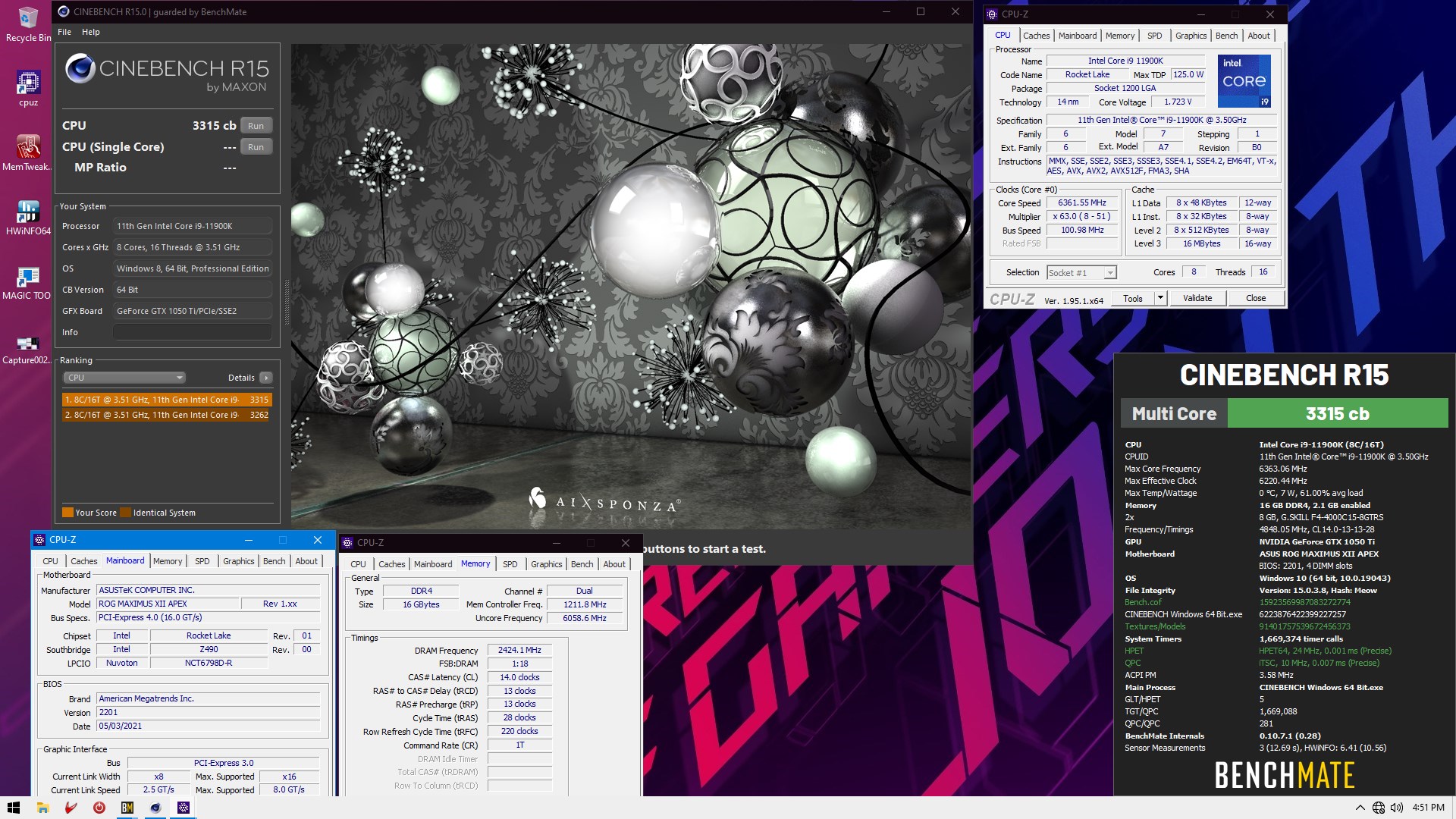Open the Recycle Bin desktop icon
Viewport: 1456px width, 819px height.
click(28, 24)
